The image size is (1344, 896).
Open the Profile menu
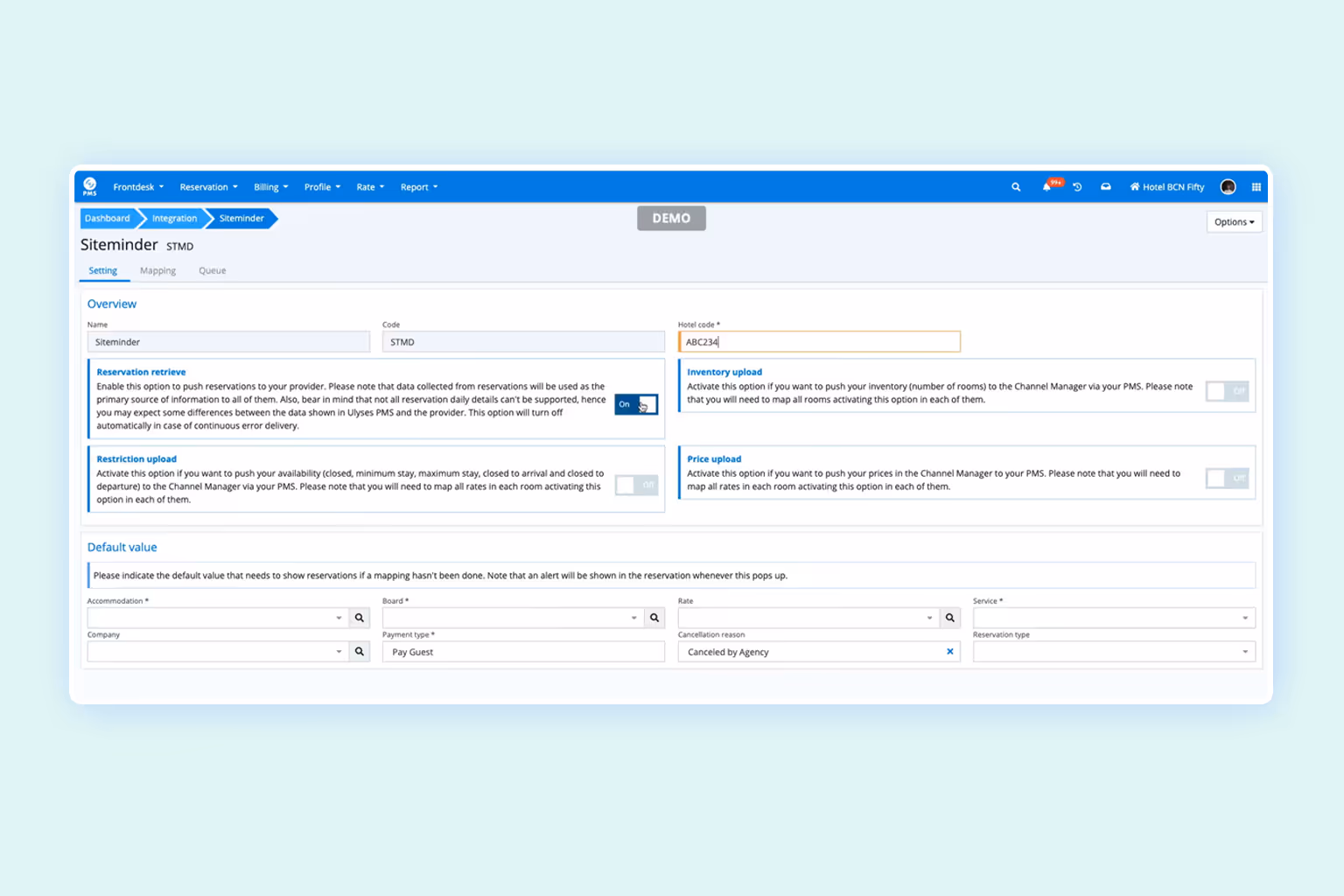(x=322, y=187)
